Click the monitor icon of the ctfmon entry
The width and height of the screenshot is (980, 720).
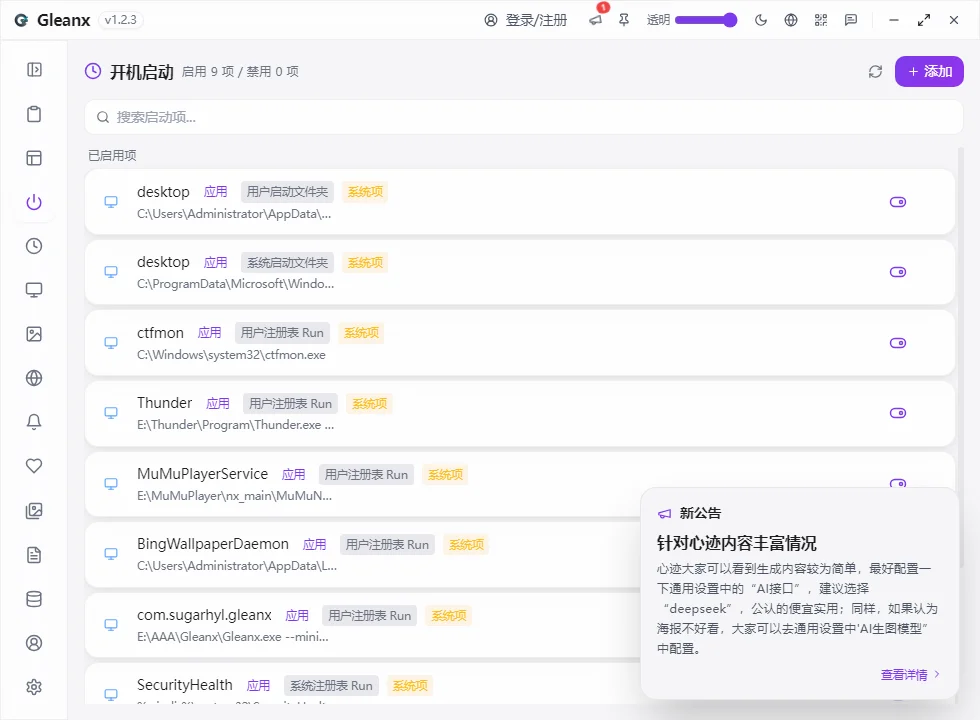pyautogui.click(x=111, y=342)
